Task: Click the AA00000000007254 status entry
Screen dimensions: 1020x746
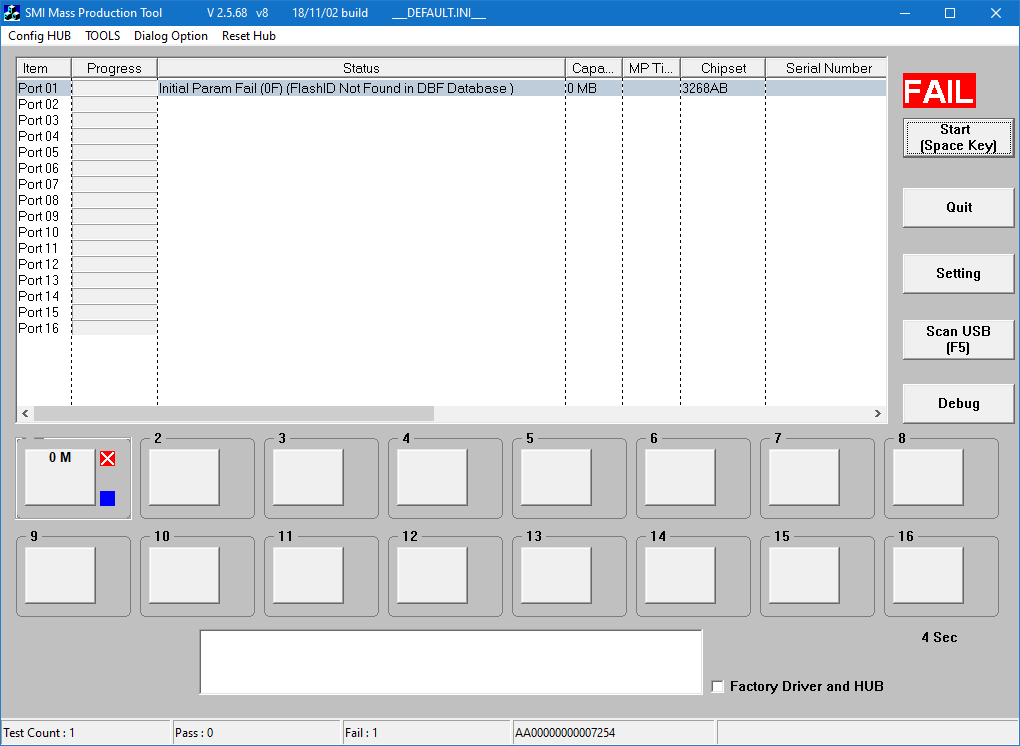Action: tap(613, 733)
